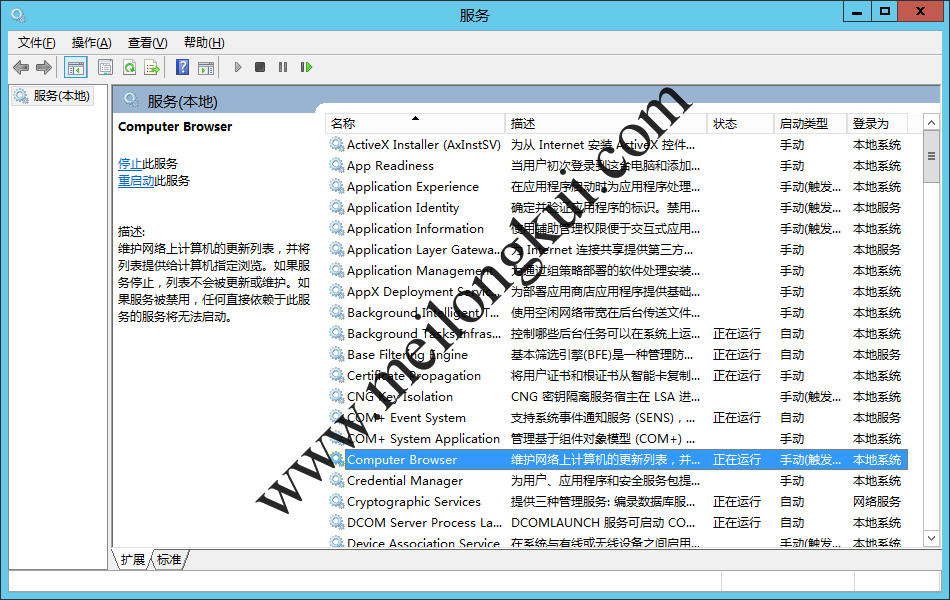The width and height of the screenshot is (950, 600).
Task: Click the services icon in title bar
Action: coord(18,15)
